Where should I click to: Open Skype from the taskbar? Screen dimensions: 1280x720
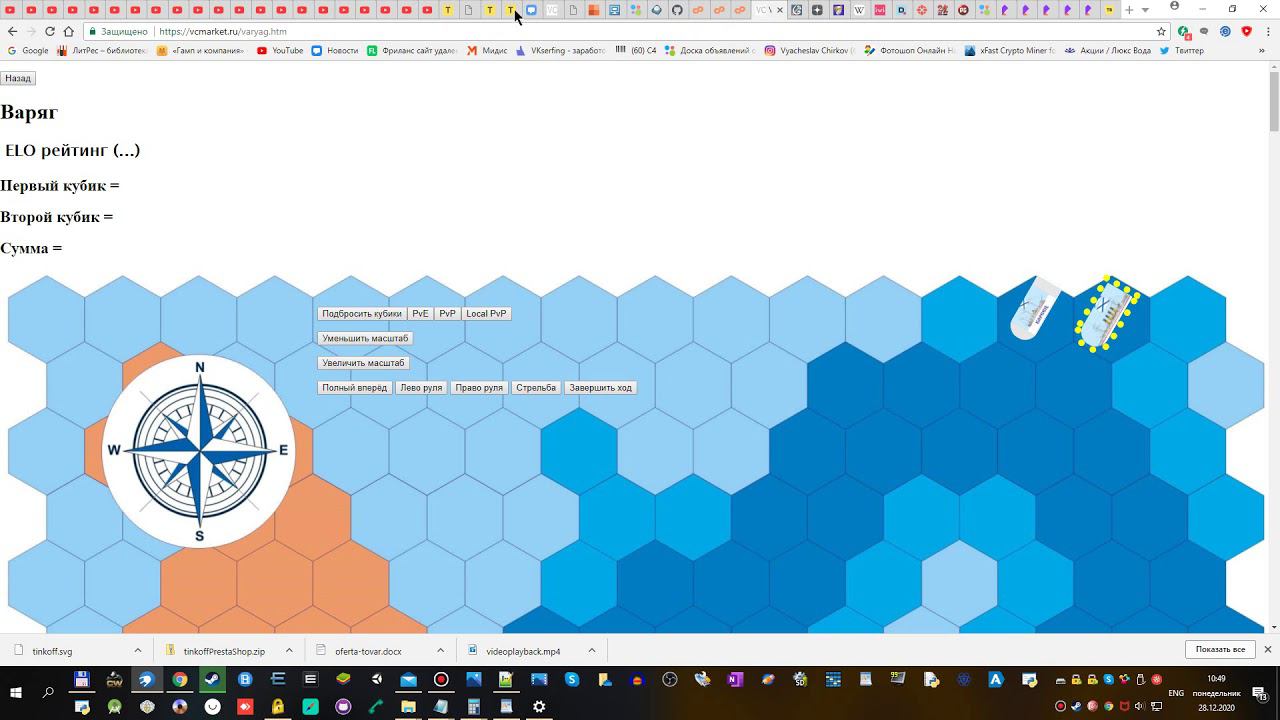pyautogui.click(x=572, y=679)
